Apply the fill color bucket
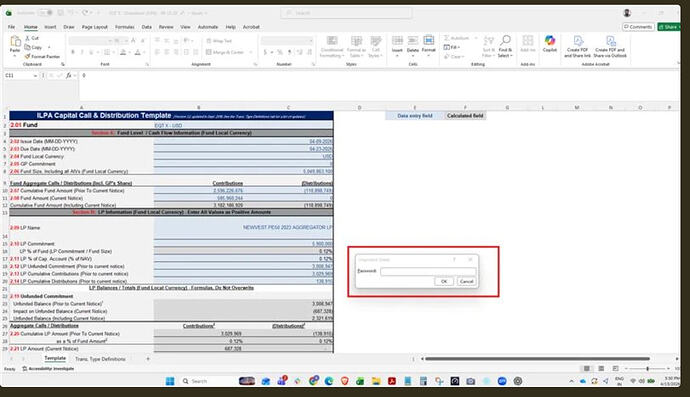Viewport: 690px width, 397px height. (123, 52)
